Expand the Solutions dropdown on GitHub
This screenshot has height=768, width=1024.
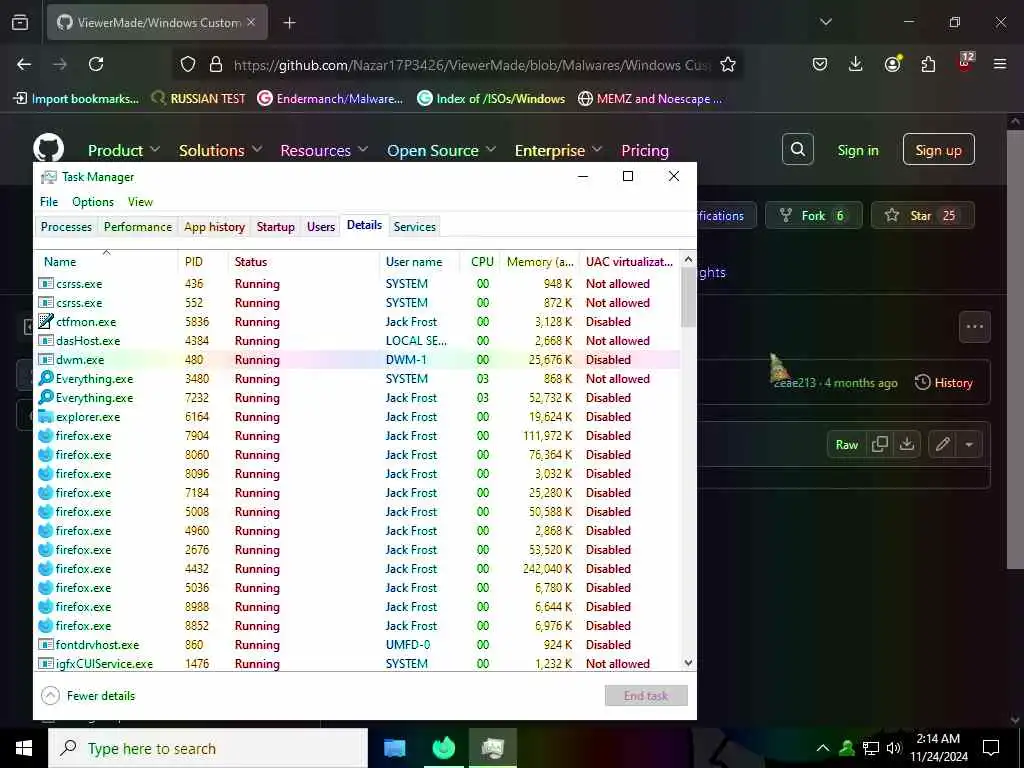(220, 150)
